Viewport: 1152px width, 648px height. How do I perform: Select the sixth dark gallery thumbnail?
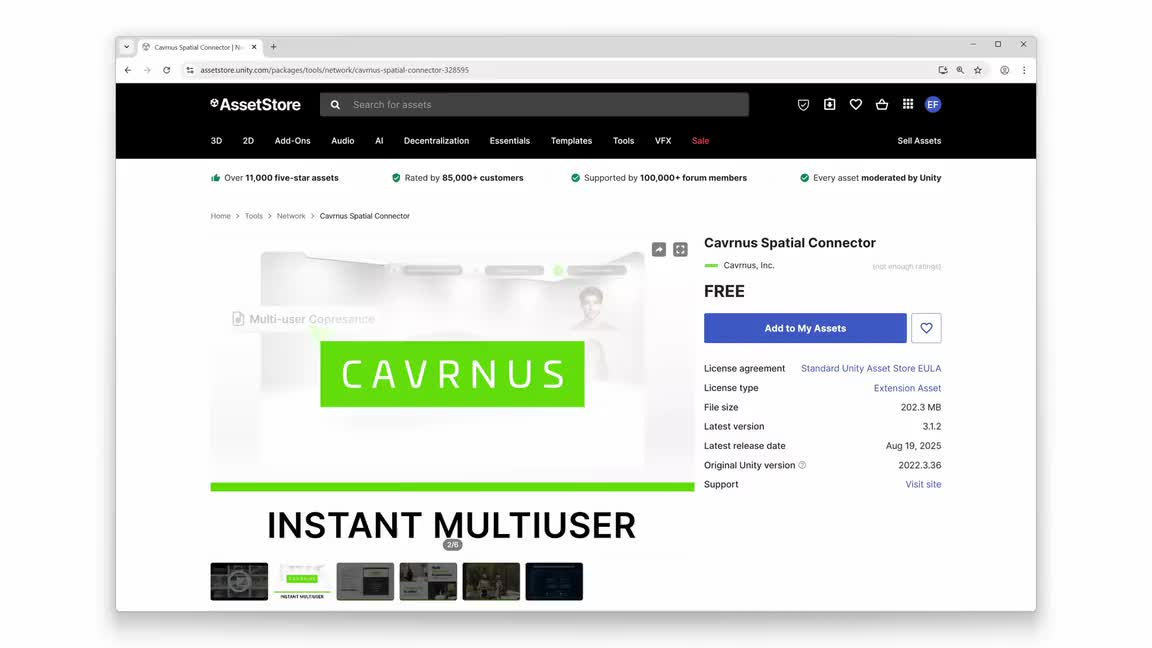(554, 581)
